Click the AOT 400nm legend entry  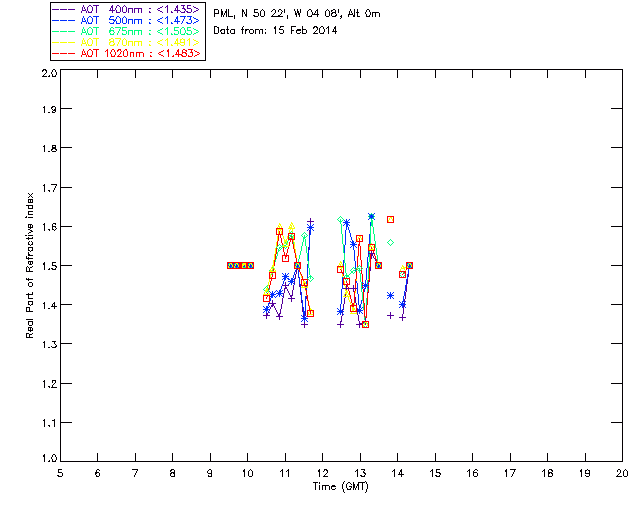point(126,9)
